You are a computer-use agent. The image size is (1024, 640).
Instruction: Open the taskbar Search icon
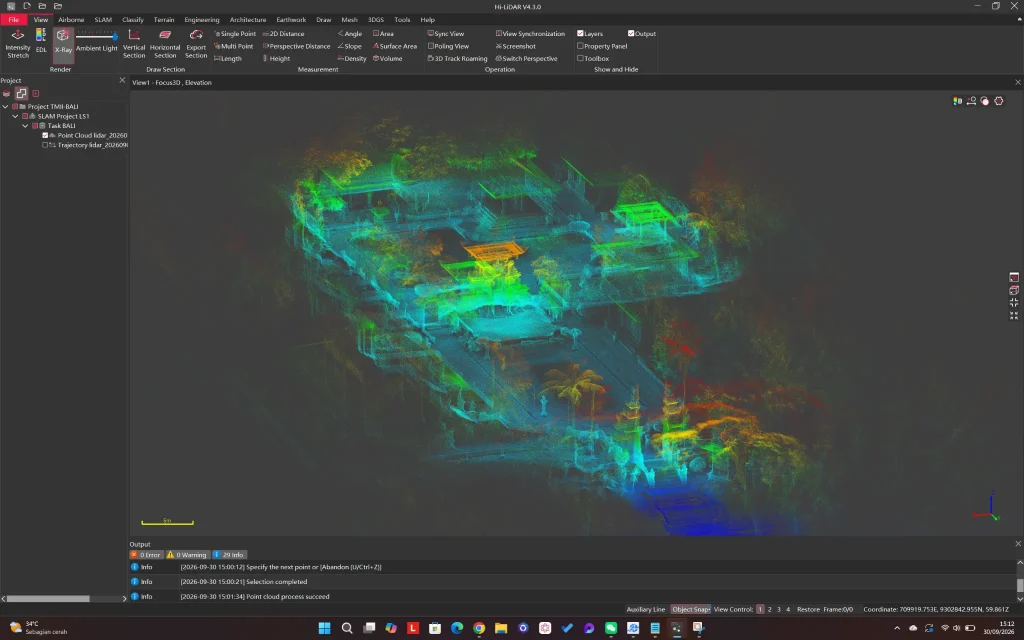347,628
